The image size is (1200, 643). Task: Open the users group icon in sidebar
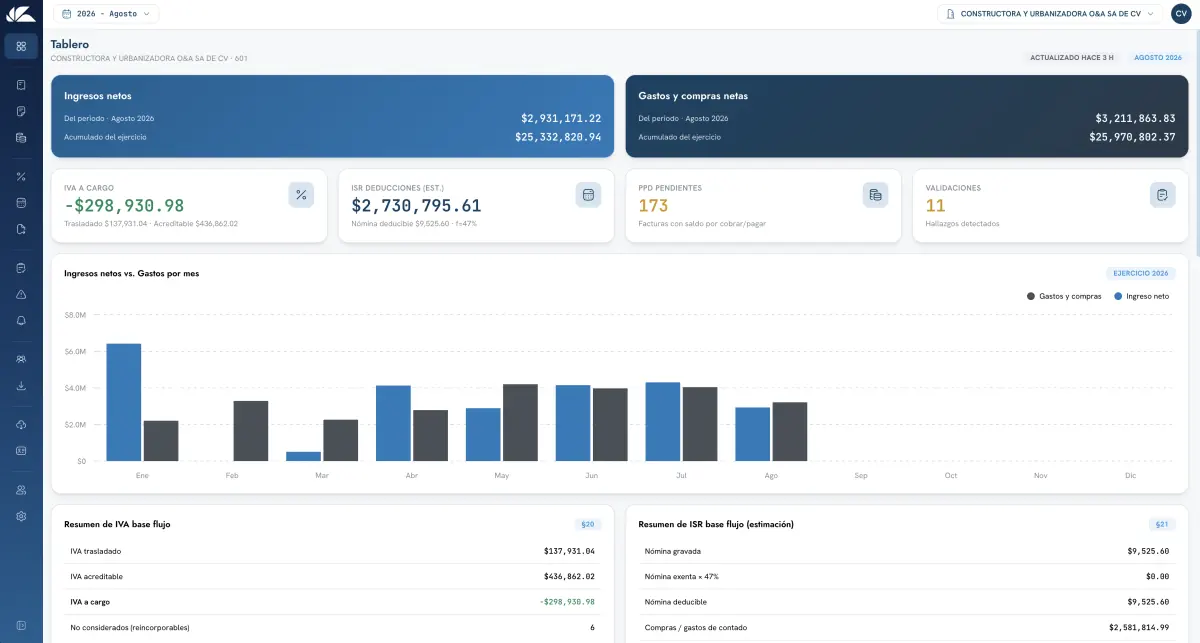pos(21,359)
